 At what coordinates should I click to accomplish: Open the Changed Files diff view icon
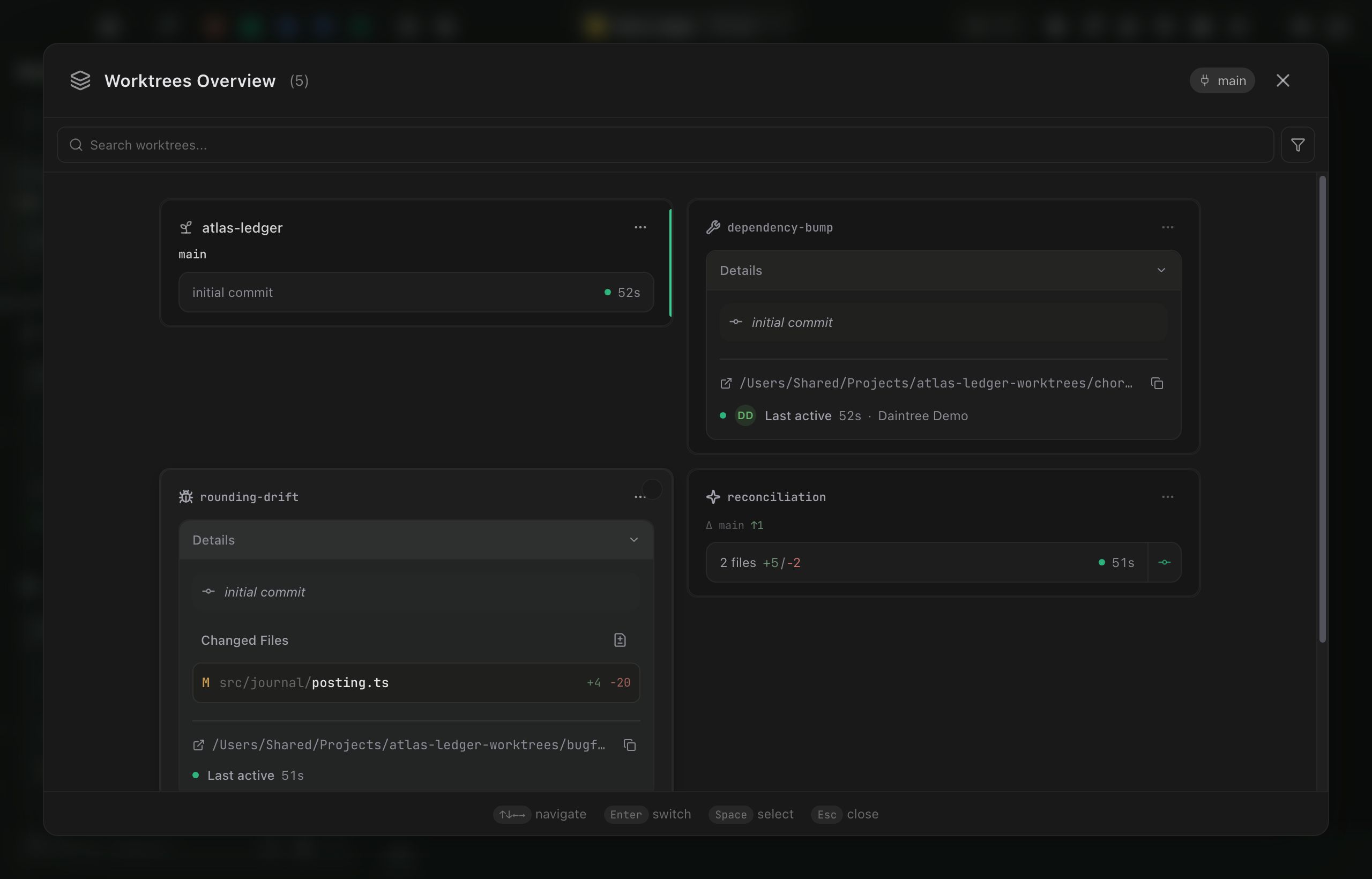click(620, 640)
